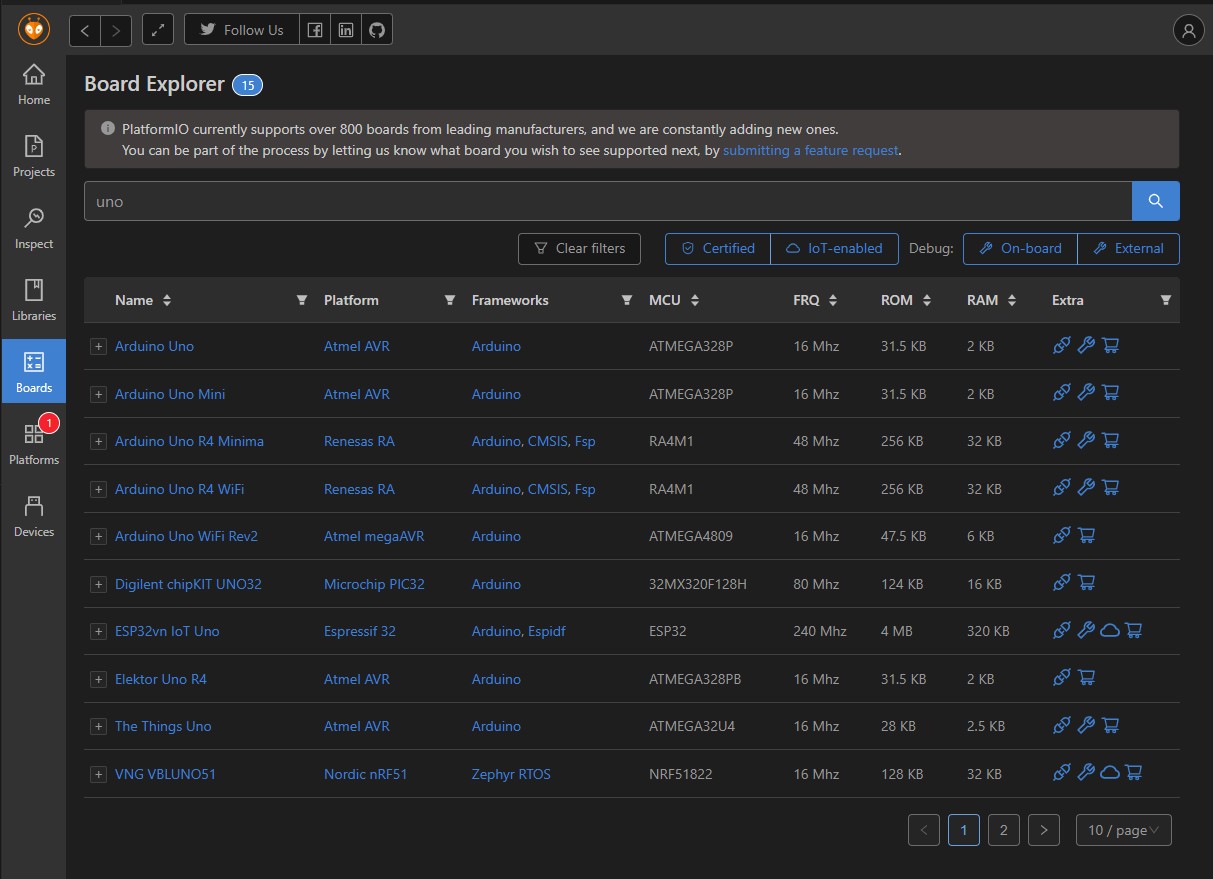Toggle the Certified filter
This screenshot has height=879, width=1213.
click(718, 249)
